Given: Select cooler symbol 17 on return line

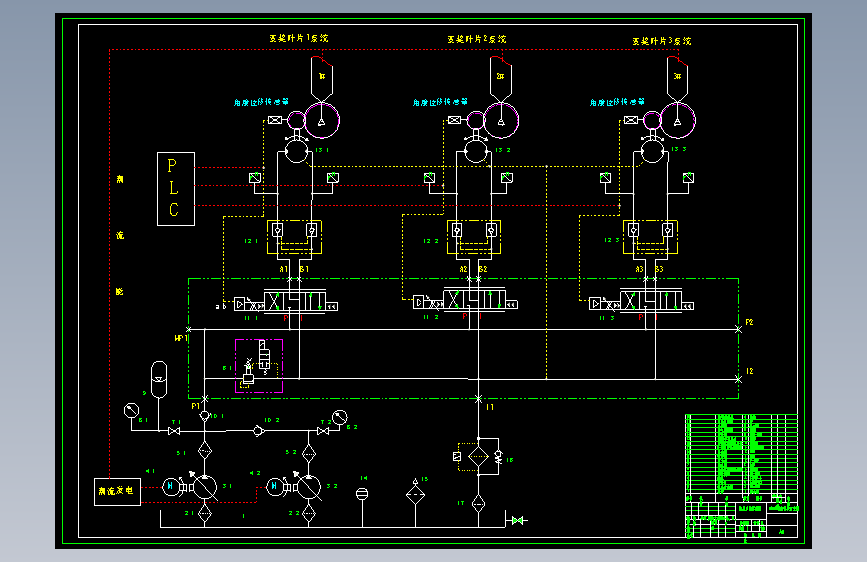Looking at the screenshot, I should 478,503.
